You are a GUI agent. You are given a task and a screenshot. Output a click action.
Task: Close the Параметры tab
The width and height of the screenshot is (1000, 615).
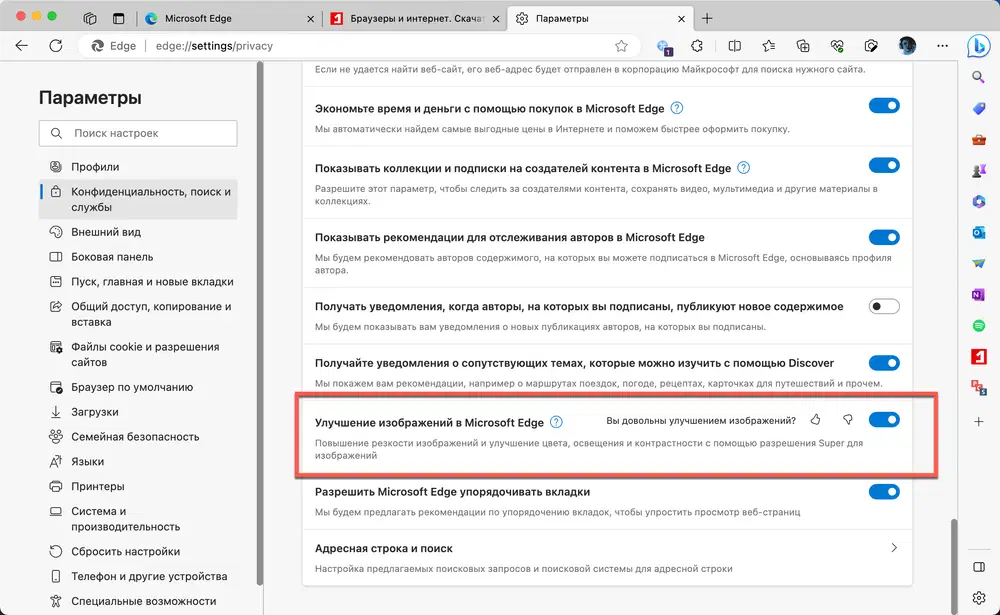point(681,19)
